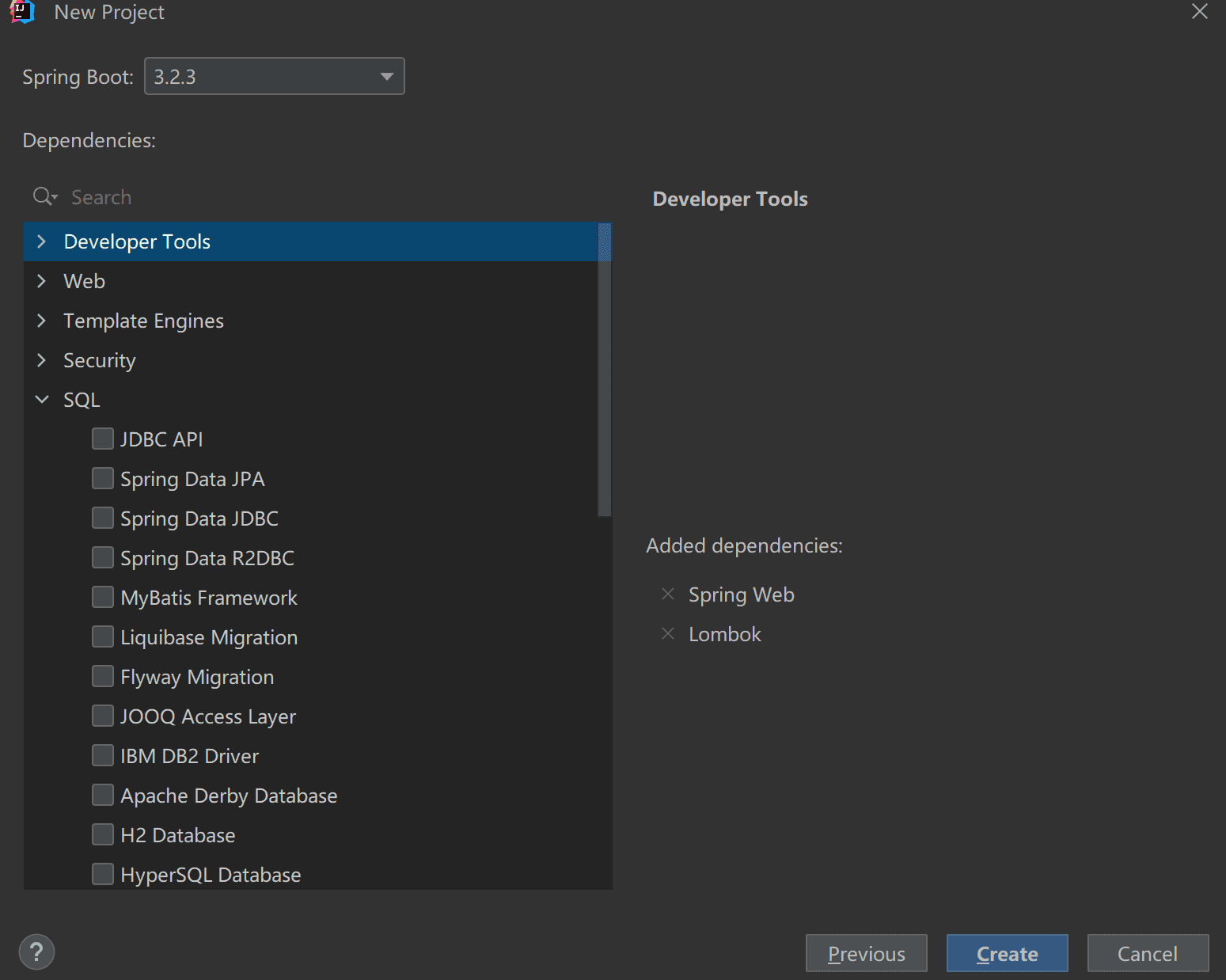The width and height of the screenshot is (1226, 980).
Task: Tick the Spring Data JDBC checkbox
Action: pyautogui.click(x=103, y=518)
